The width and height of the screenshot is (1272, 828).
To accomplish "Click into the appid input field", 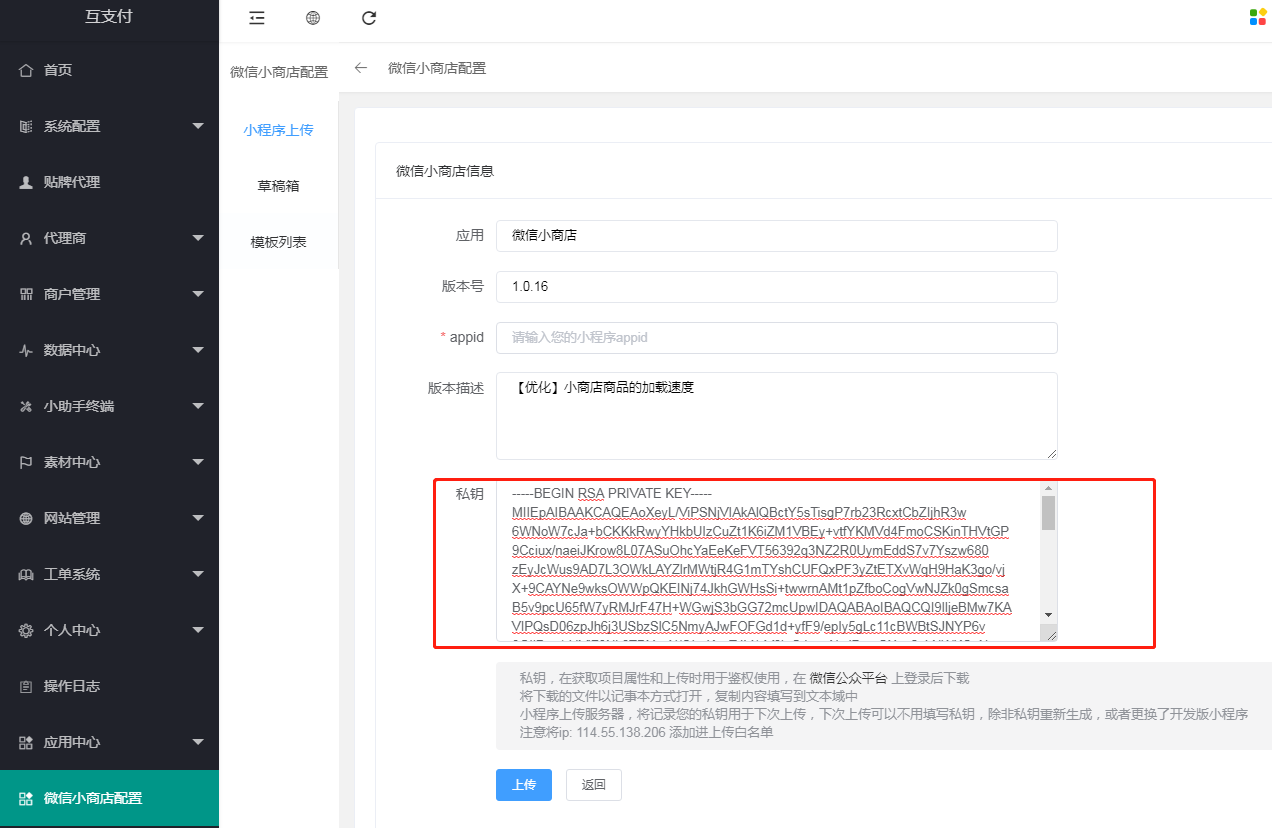I will tap(777, 338).
